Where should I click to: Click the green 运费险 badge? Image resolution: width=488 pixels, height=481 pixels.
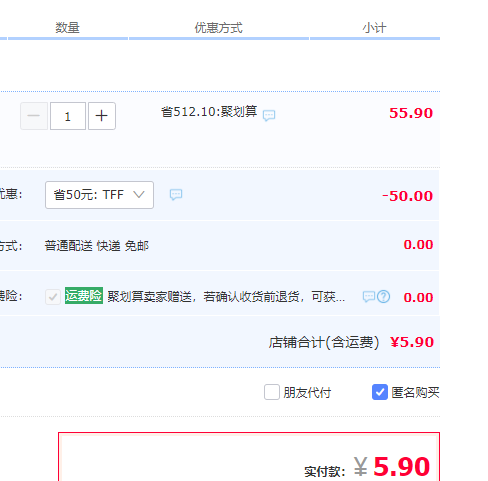(x=84, y=296)
